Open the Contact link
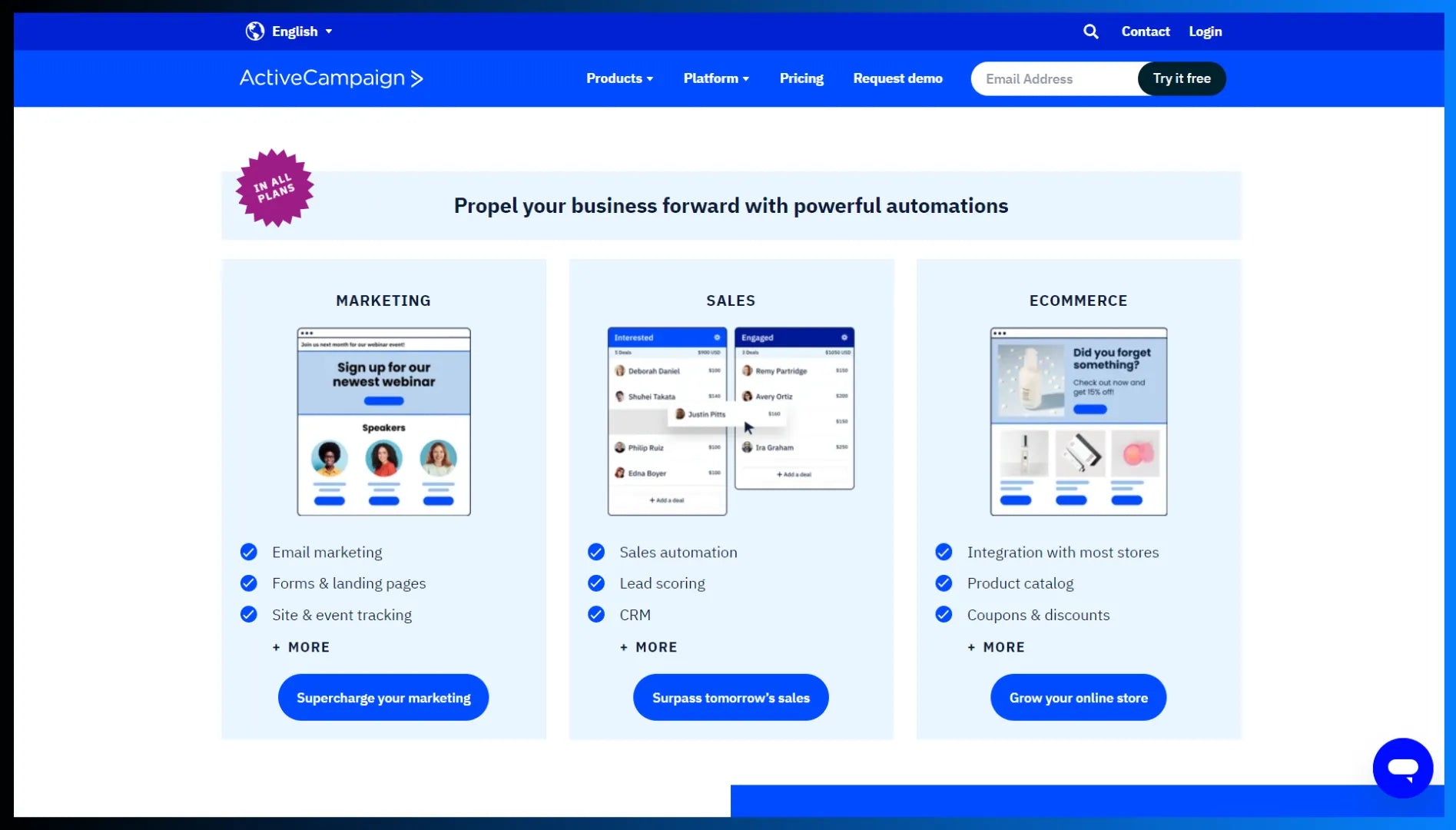1456x830 pixels. click(x=1145, y=32)
